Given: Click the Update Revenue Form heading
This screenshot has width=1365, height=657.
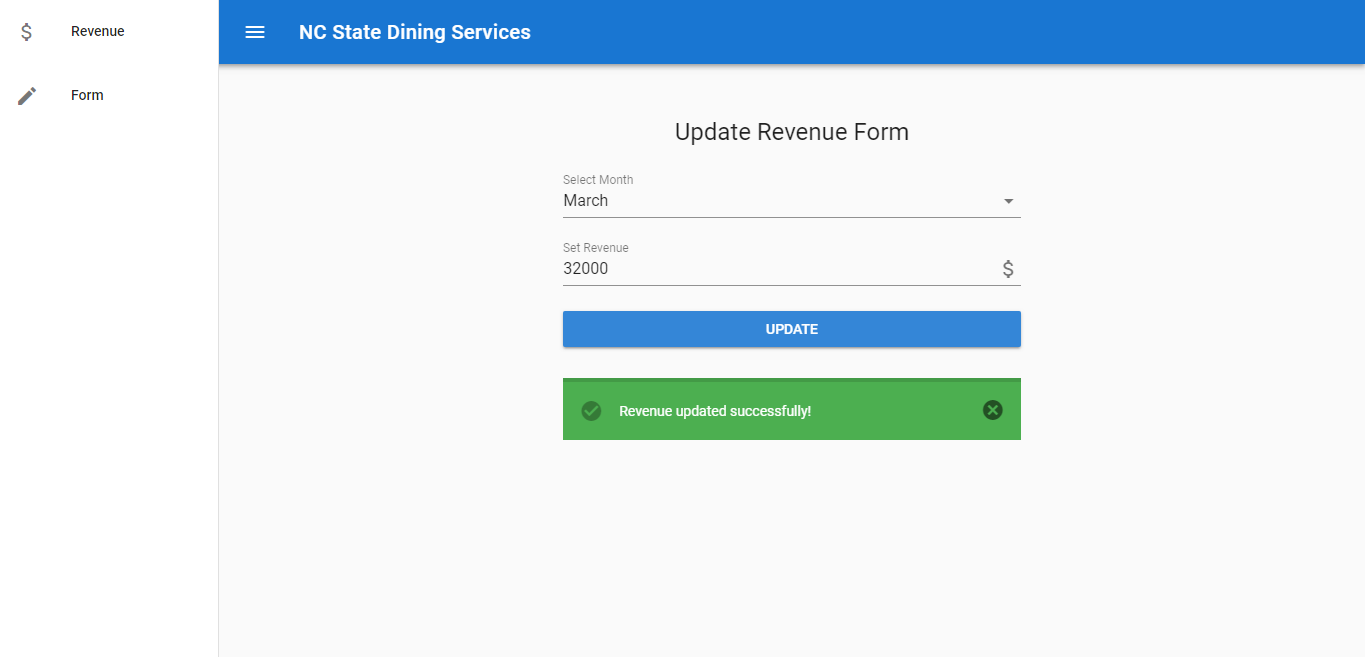Looking at the screenshot, I should [x=792, y=132].
